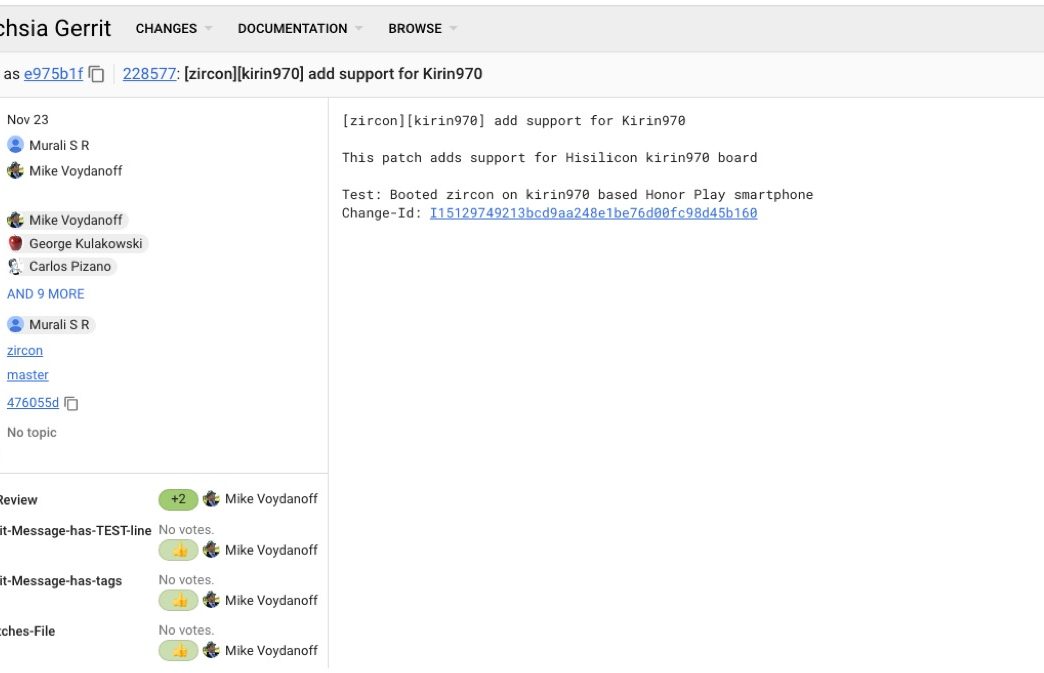Open the DOCUMENTATION dropdown menu

coord(299,28)
